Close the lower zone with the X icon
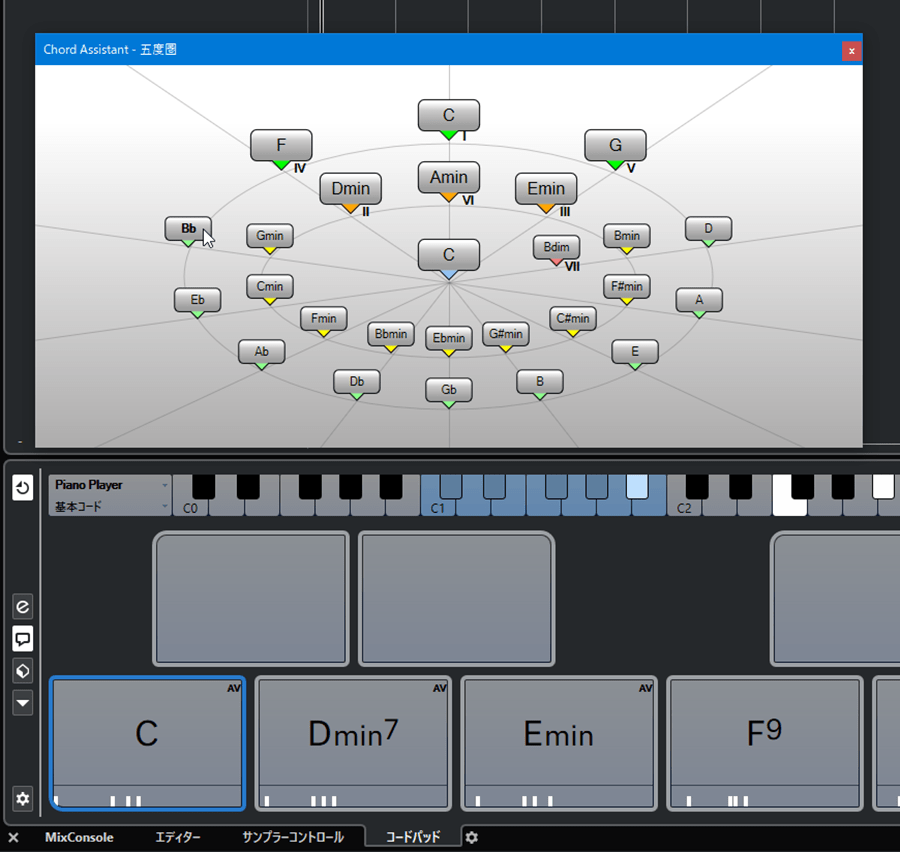Image resolution: width=900 pixels, height=852 pixels. pos(13,837)
